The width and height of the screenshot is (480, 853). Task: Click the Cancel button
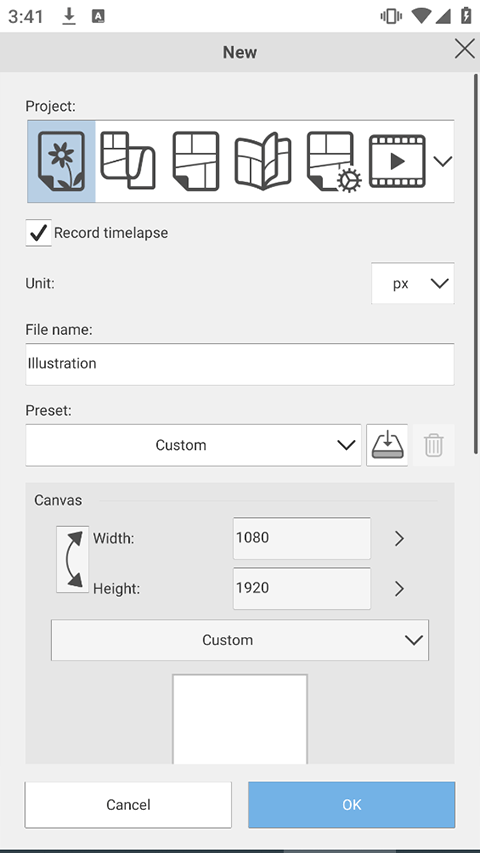[x=128, y=805]
